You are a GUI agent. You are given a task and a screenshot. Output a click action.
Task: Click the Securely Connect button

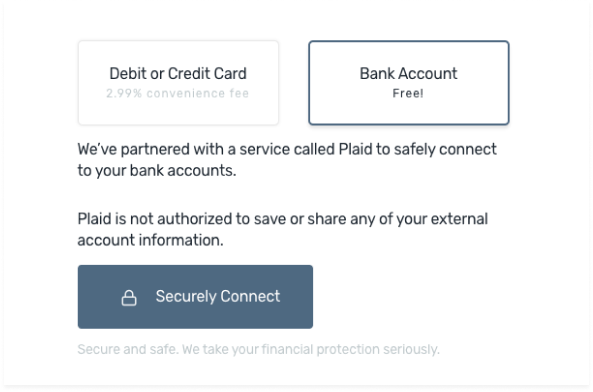[x=195, y=297]
